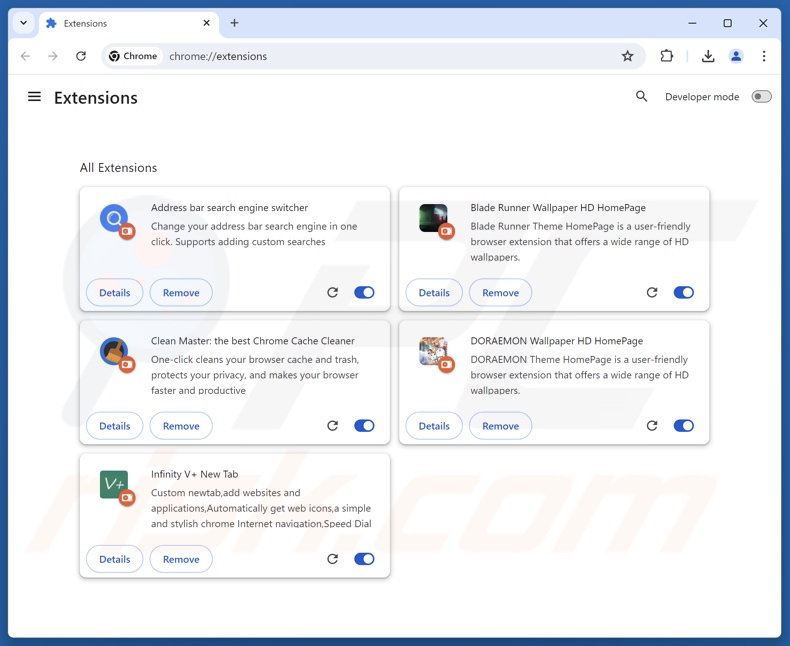Disable DORAEMON Wallpaper HD HomePage toggle

(x=684, y=426)
